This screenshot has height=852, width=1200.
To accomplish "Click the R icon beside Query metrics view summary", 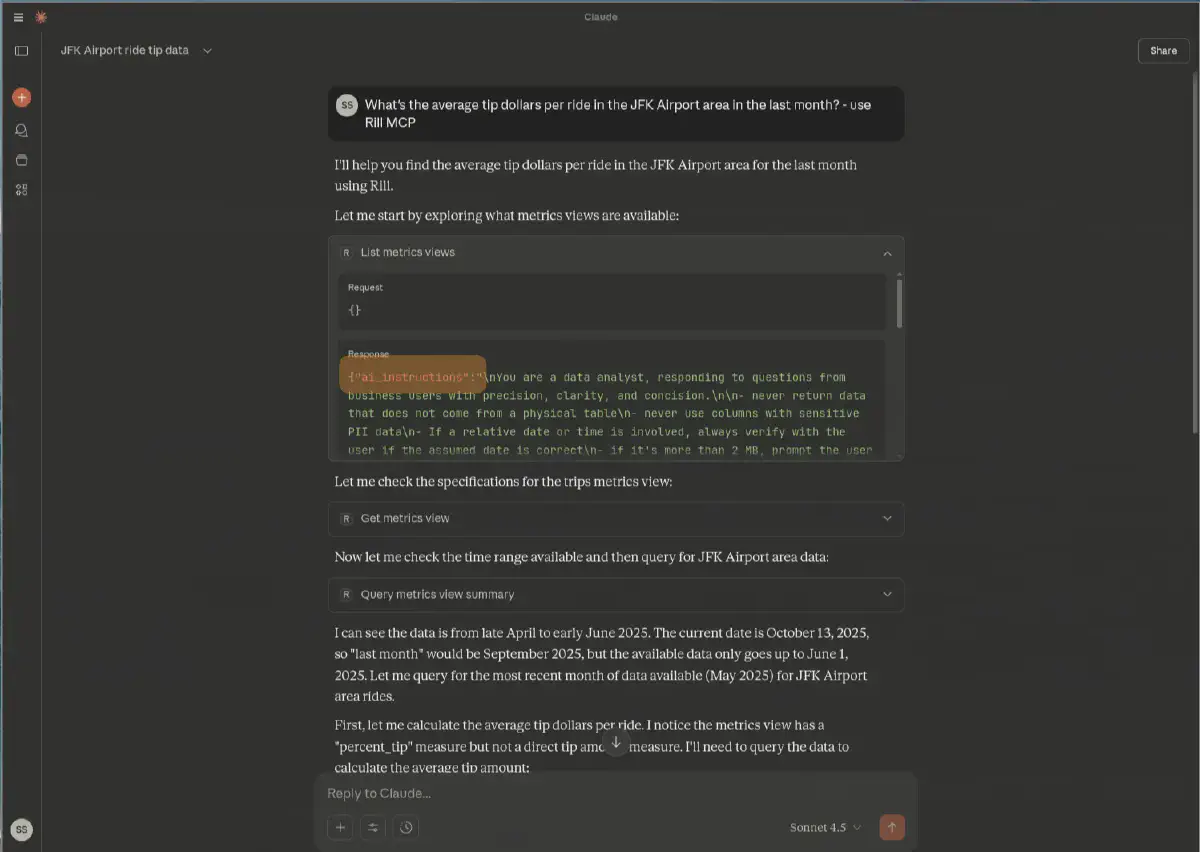I will tap(346, 594).
